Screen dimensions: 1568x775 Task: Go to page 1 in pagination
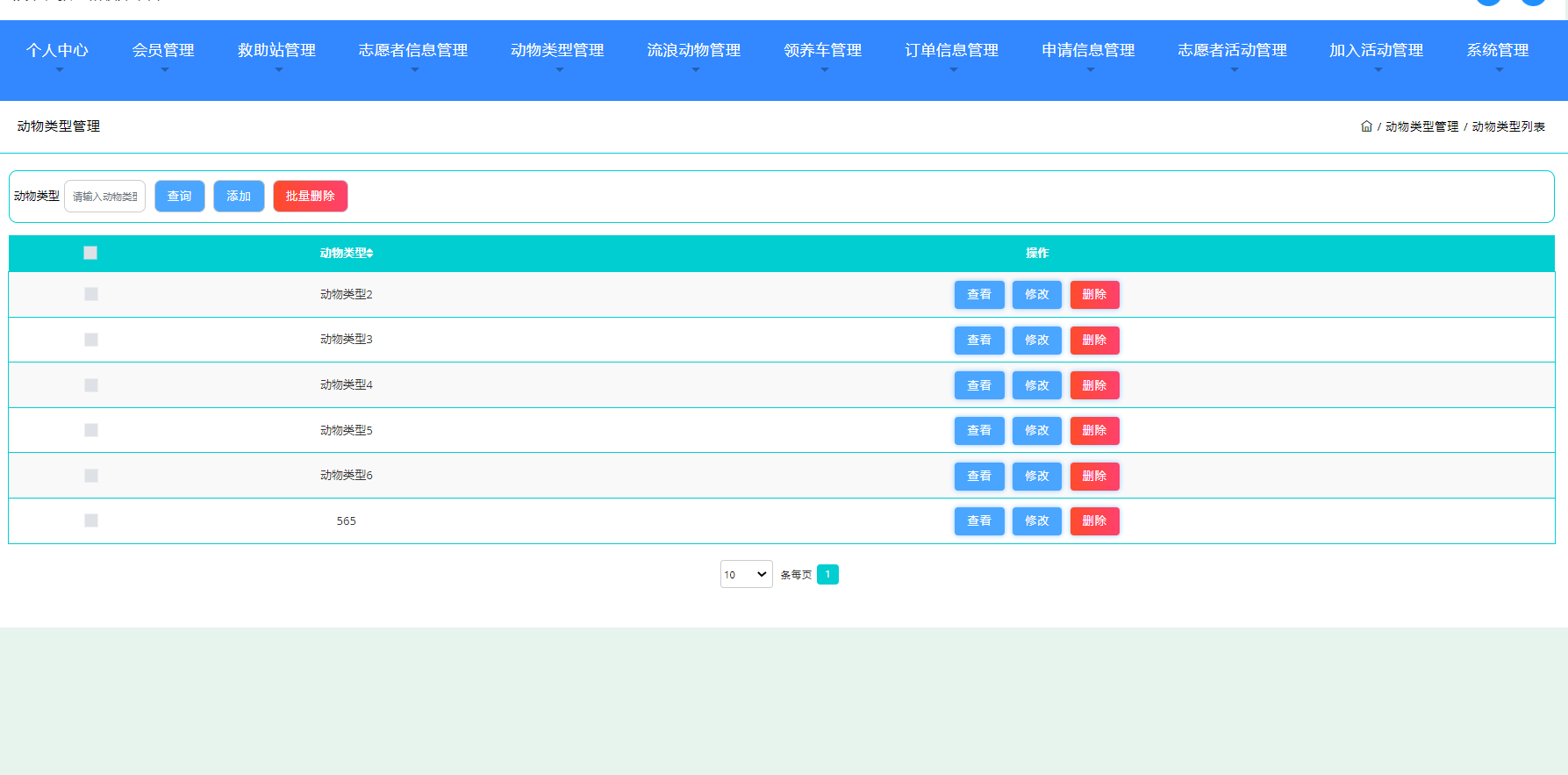point(827,574)
